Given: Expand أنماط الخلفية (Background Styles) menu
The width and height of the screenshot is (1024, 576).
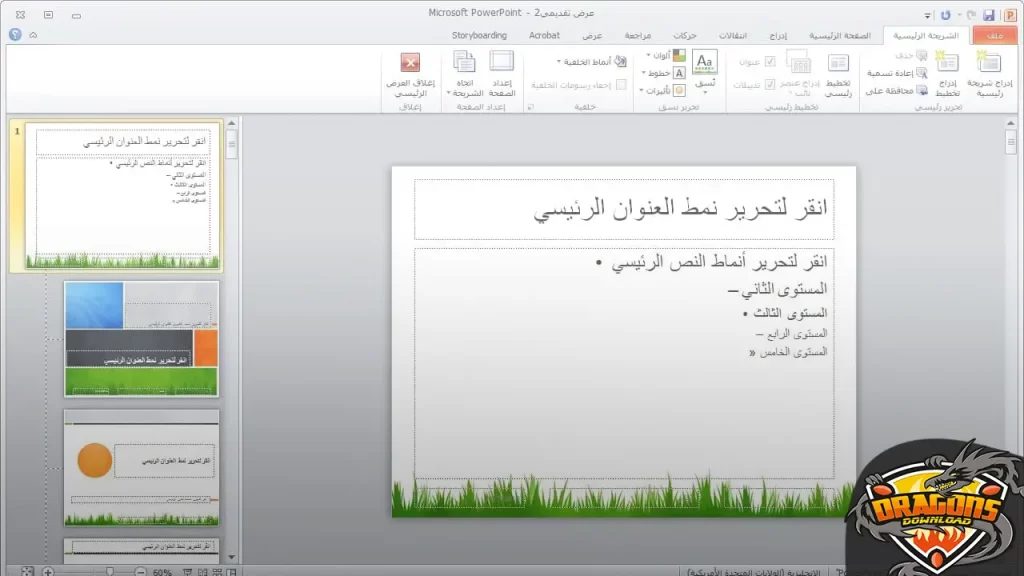Looking at the screenshot, I should [590, 62].
